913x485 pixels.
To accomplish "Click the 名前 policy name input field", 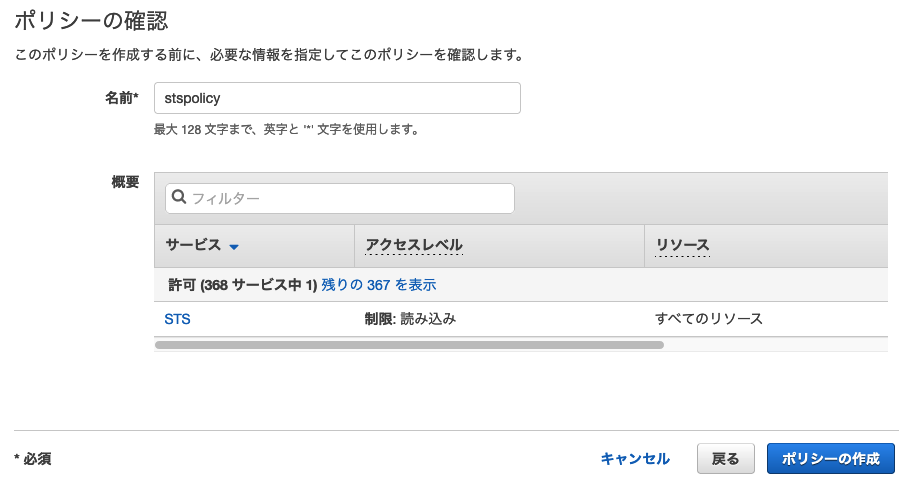I will coord(337,98).
